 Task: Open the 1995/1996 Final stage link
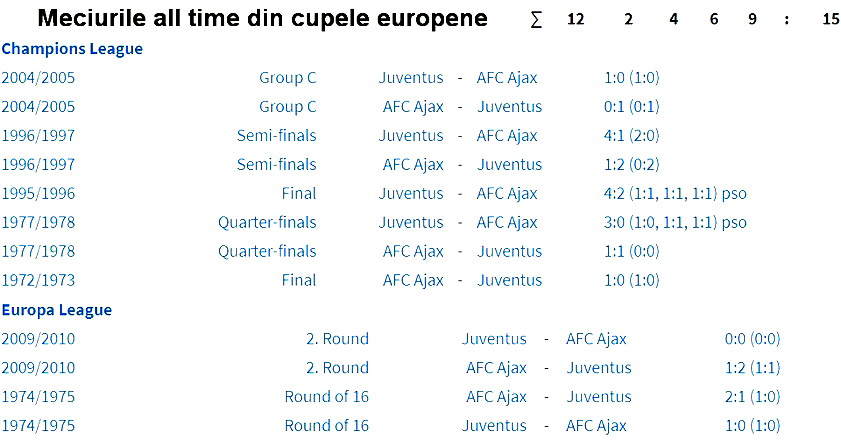point(299,194)
